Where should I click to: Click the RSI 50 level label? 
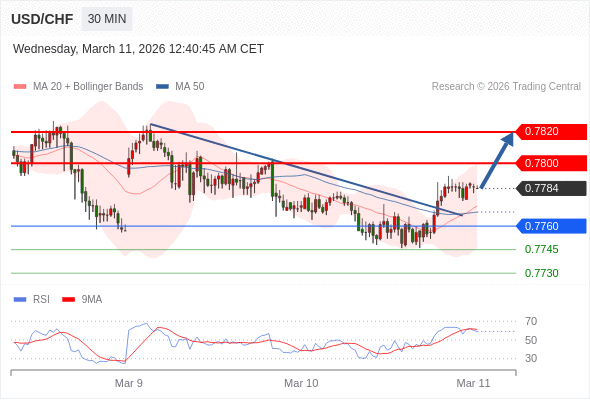531,340
